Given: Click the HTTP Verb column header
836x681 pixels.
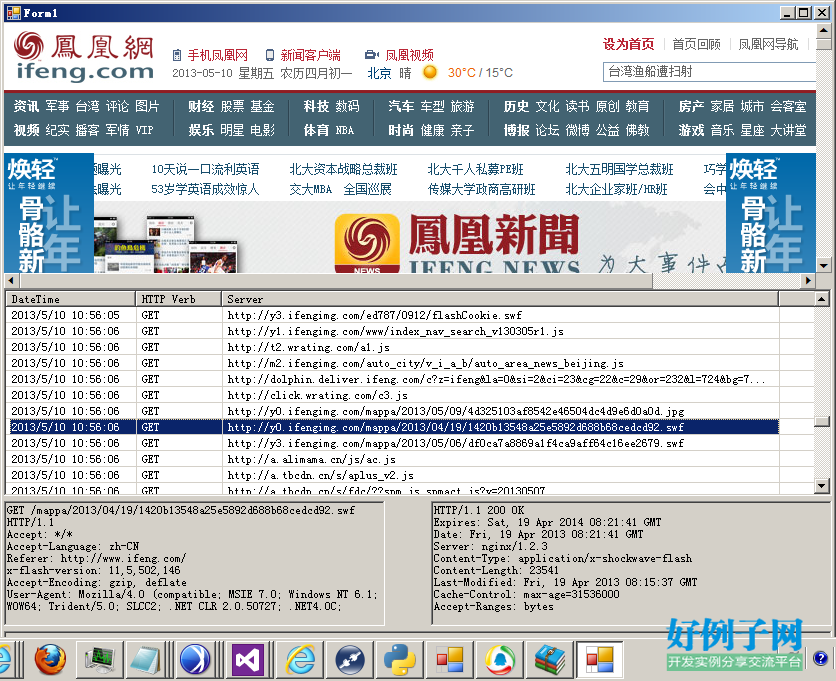Looking at the screenshot, I should [x=179, y=299].
